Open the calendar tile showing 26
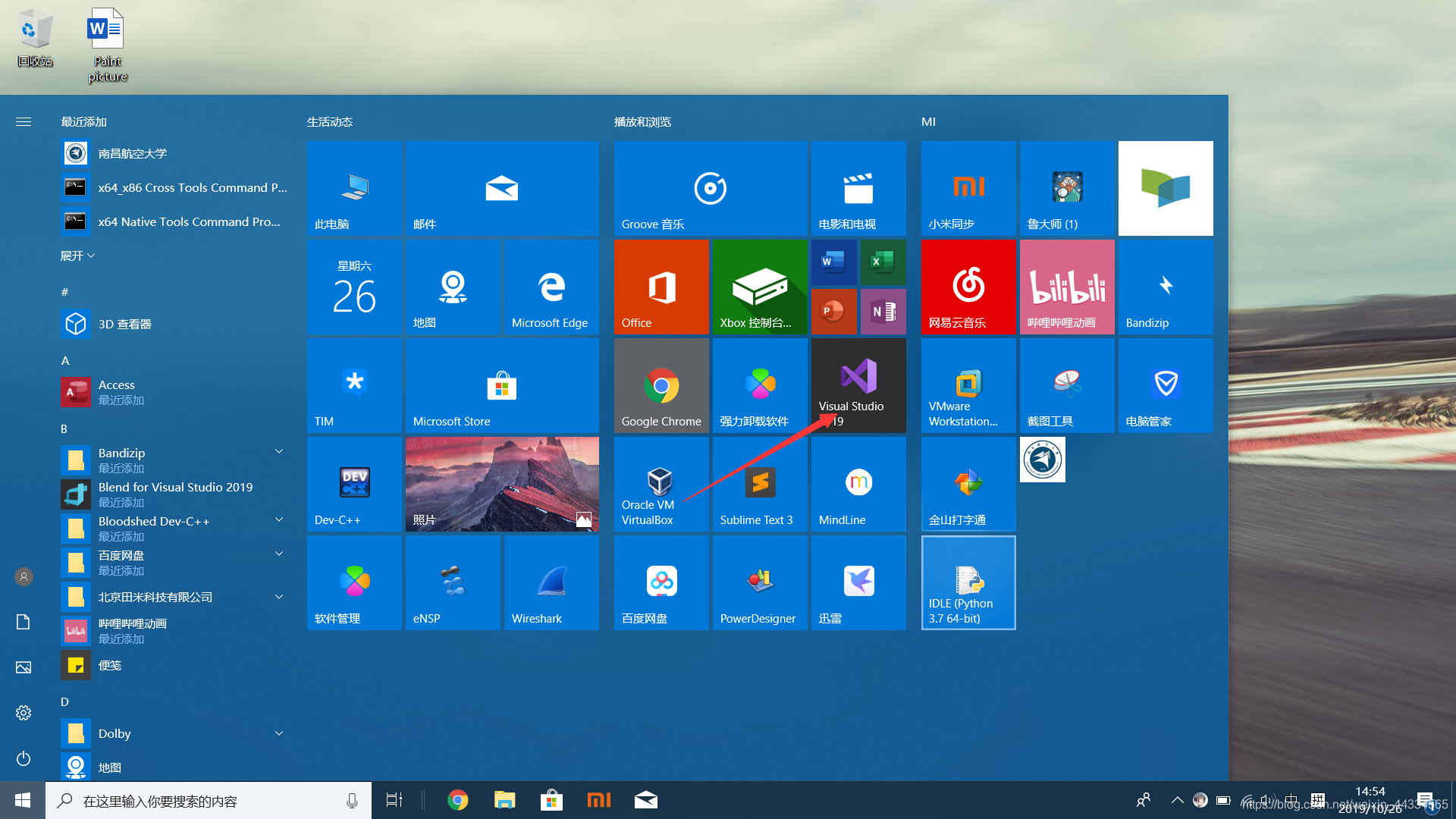 click(x=354, y=287)
